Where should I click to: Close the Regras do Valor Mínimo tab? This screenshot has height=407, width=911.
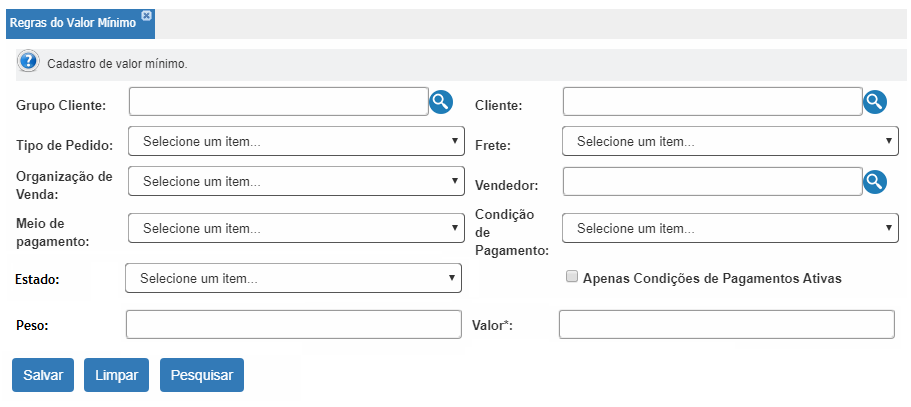tap(146, 16)
